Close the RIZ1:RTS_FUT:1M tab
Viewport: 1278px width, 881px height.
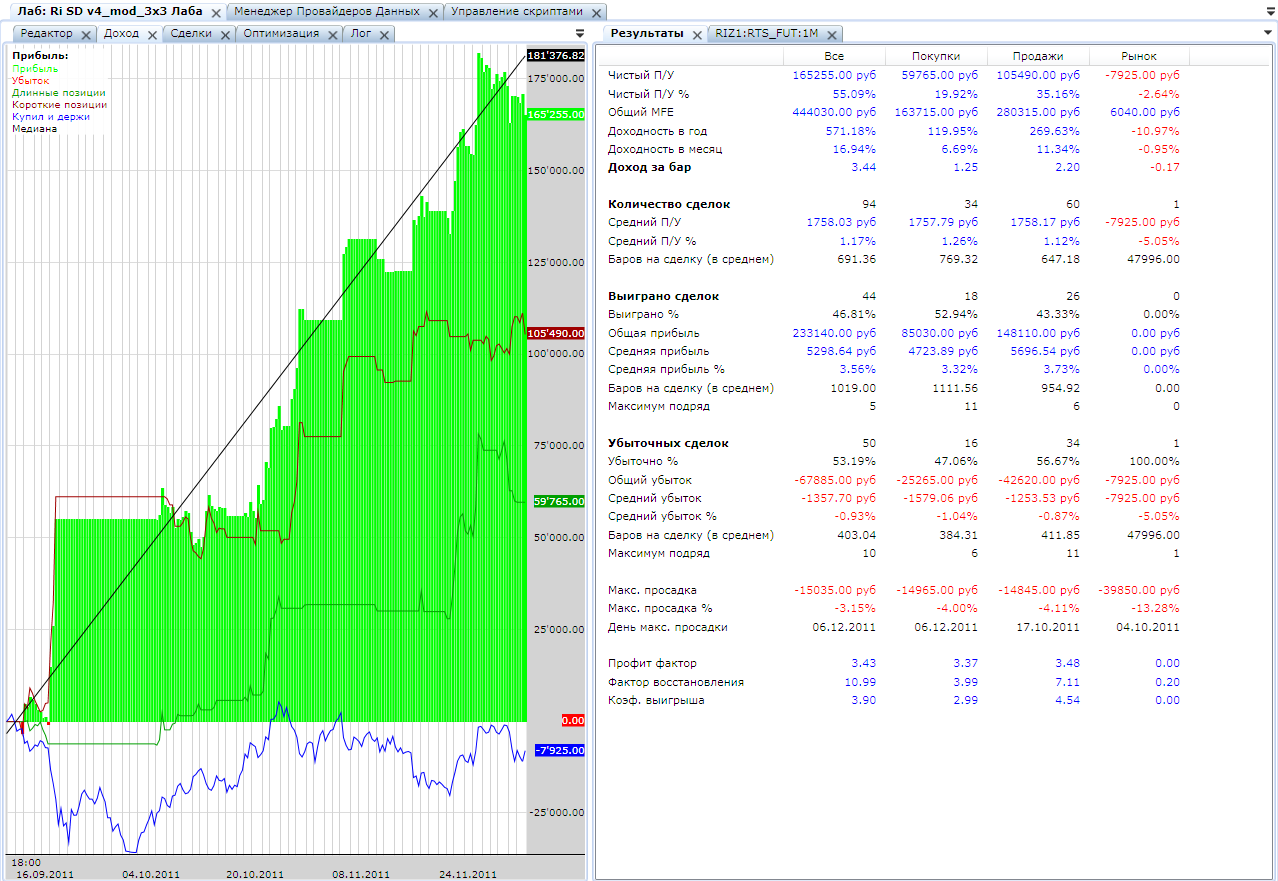832,34
